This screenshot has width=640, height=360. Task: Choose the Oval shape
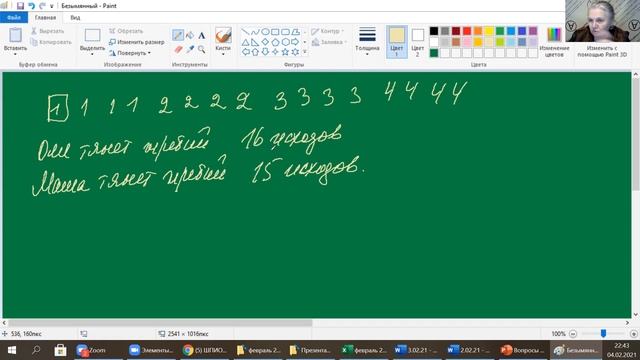(265, 32)
